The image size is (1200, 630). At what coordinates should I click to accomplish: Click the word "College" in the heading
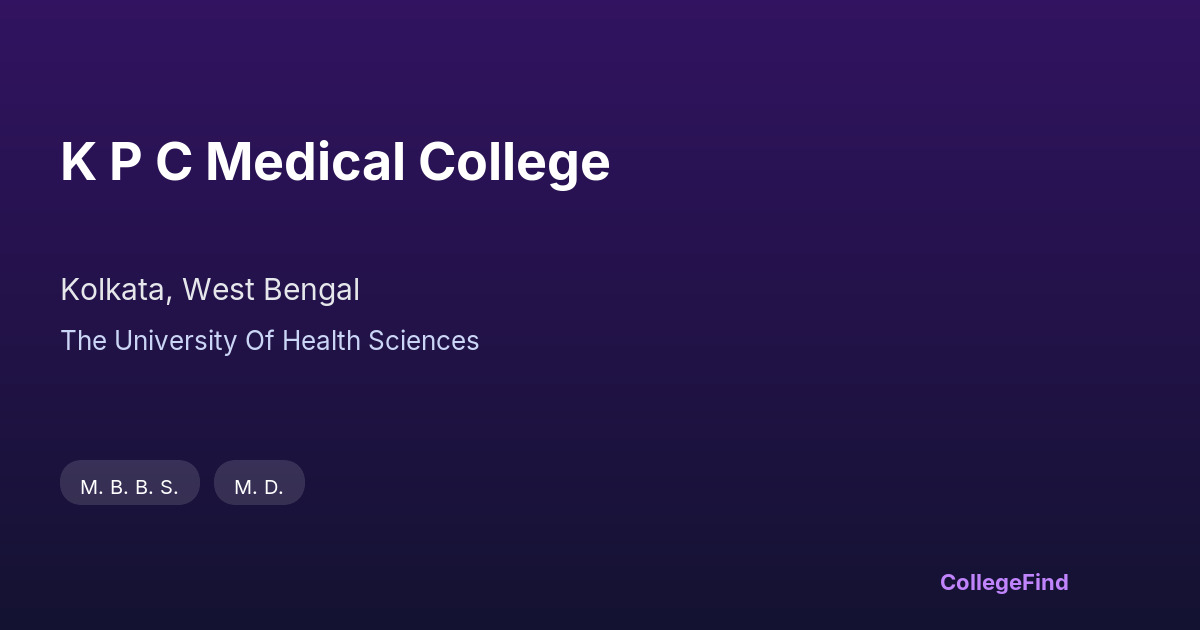514,162
